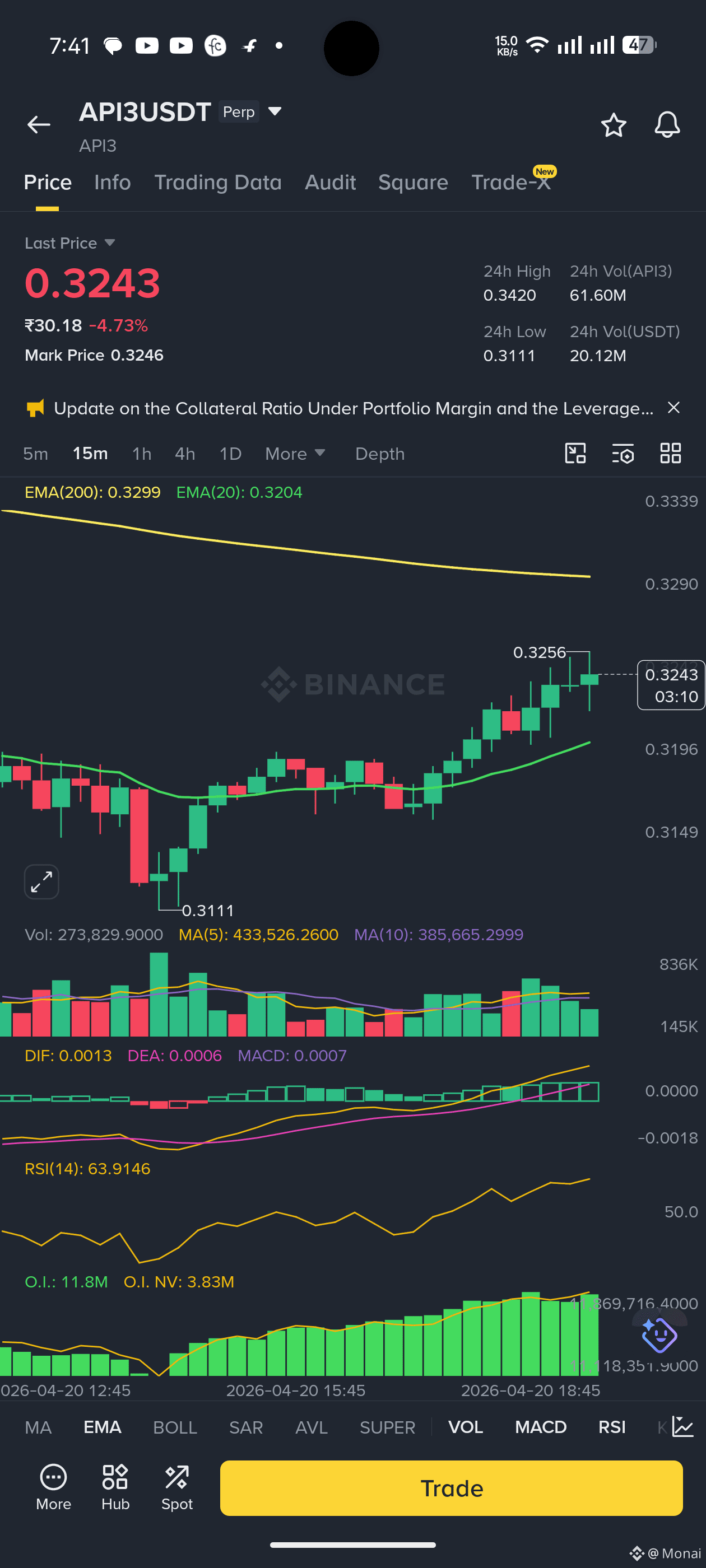
Task: Toggle the MACD sub-indicator
Action: click(x=540, y=1427)
